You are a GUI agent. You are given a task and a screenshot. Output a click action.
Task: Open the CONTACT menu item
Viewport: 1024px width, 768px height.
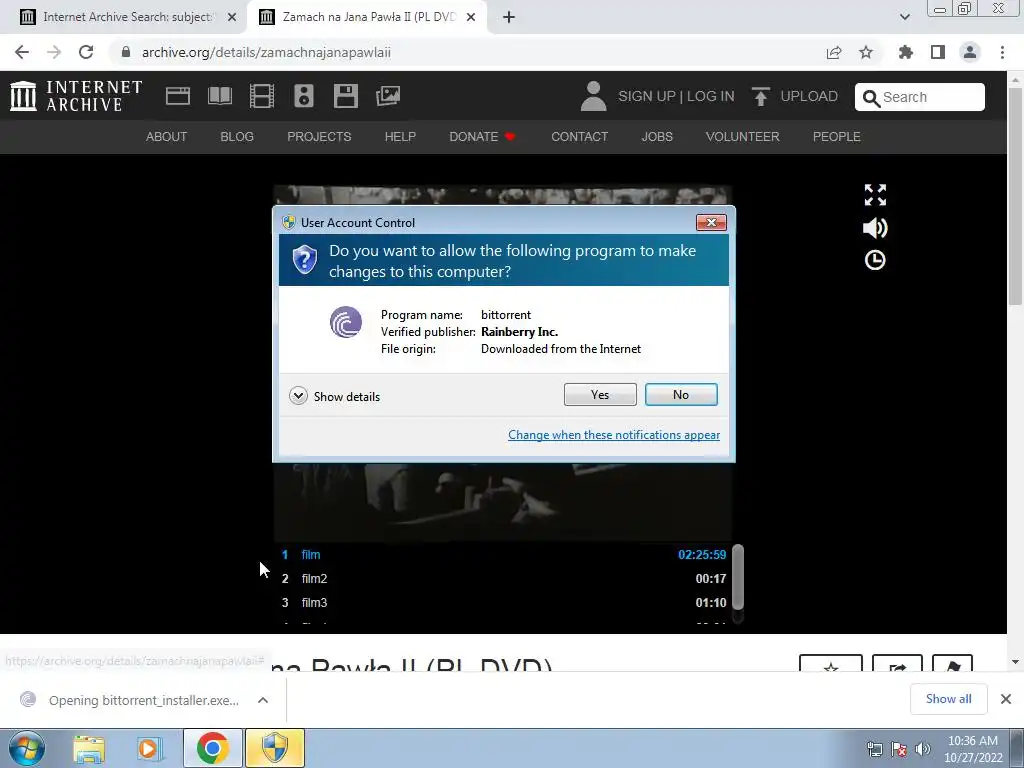(580, 136)
